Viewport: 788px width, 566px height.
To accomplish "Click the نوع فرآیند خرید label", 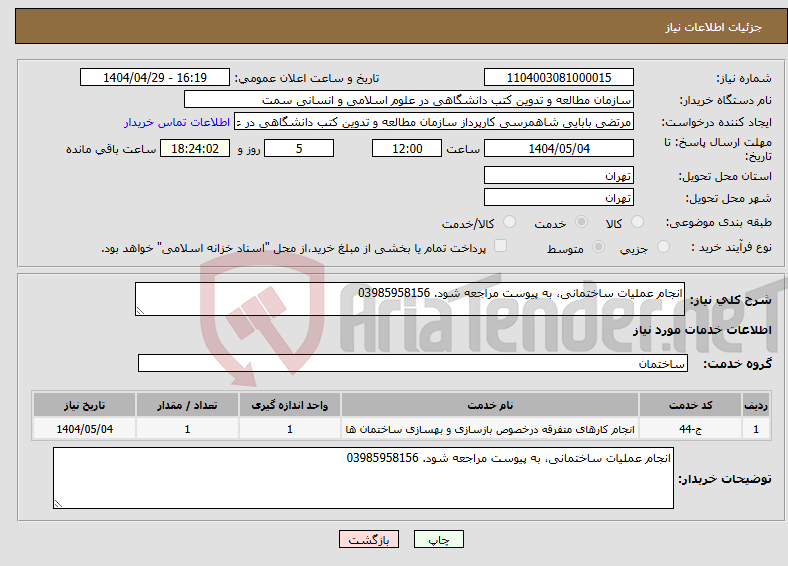I will [731, 247].
